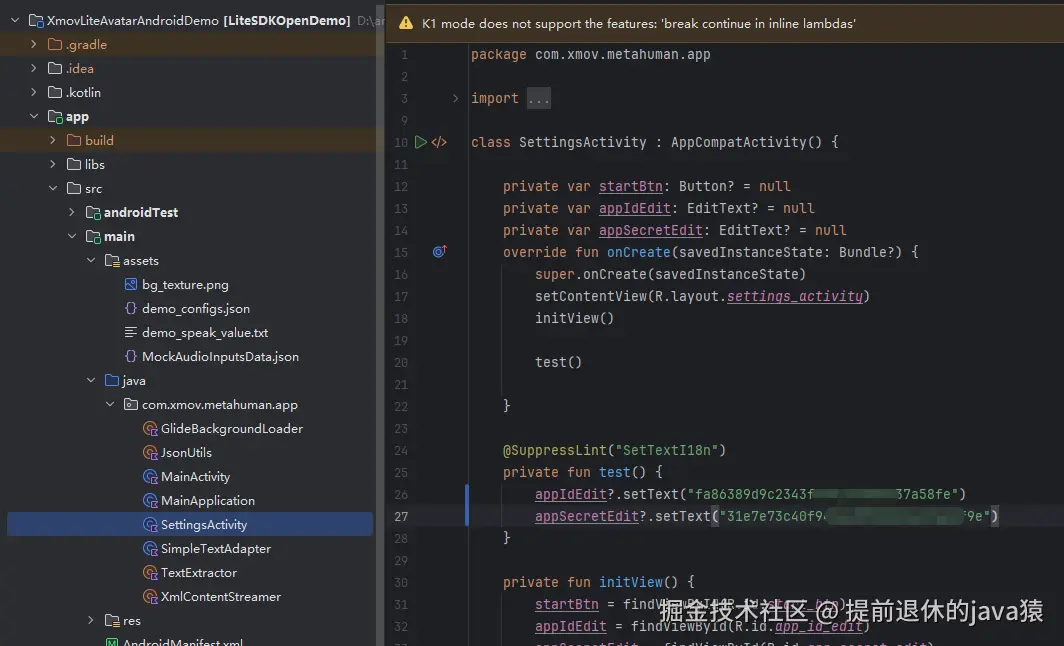Open demo_configs.json in the project tree

coord(195,309)
